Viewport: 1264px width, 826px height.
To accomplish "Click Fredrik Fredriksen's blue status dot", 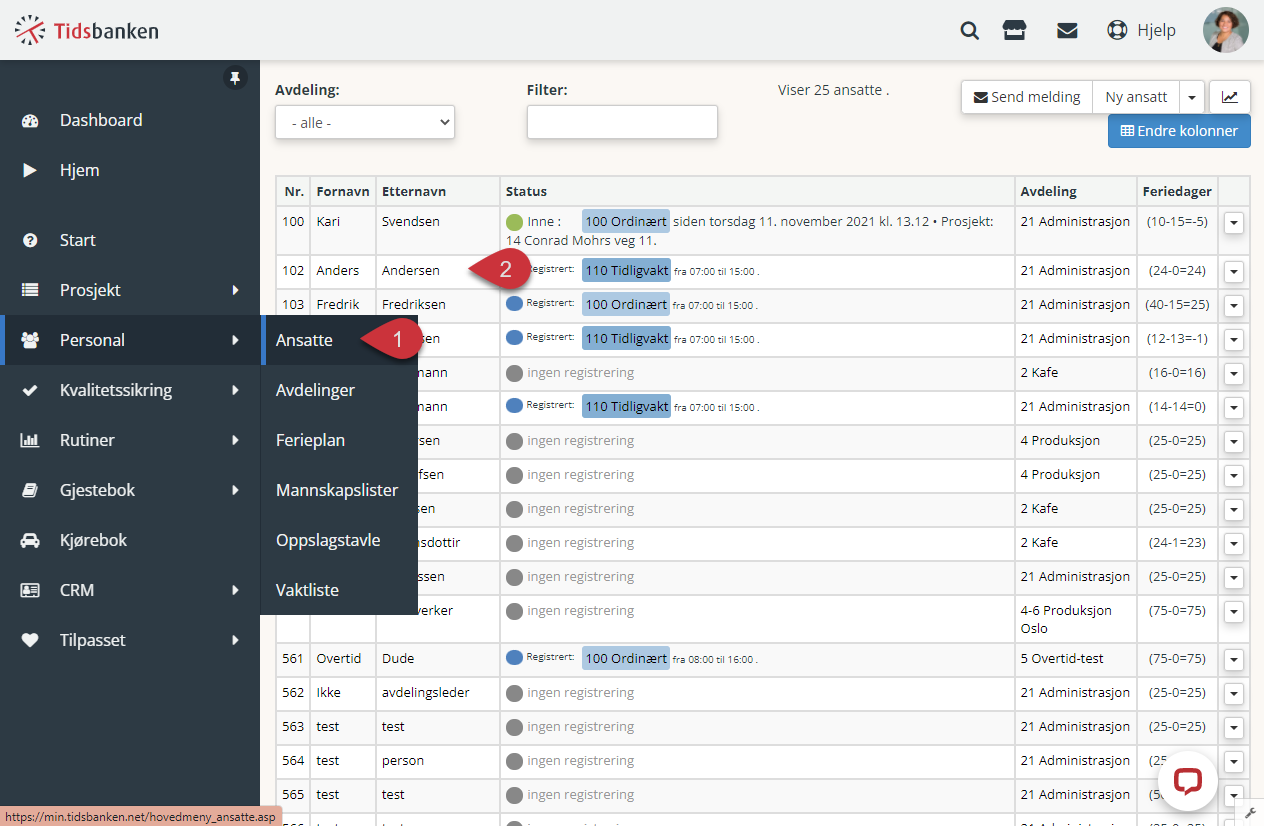I will [514, 304].
